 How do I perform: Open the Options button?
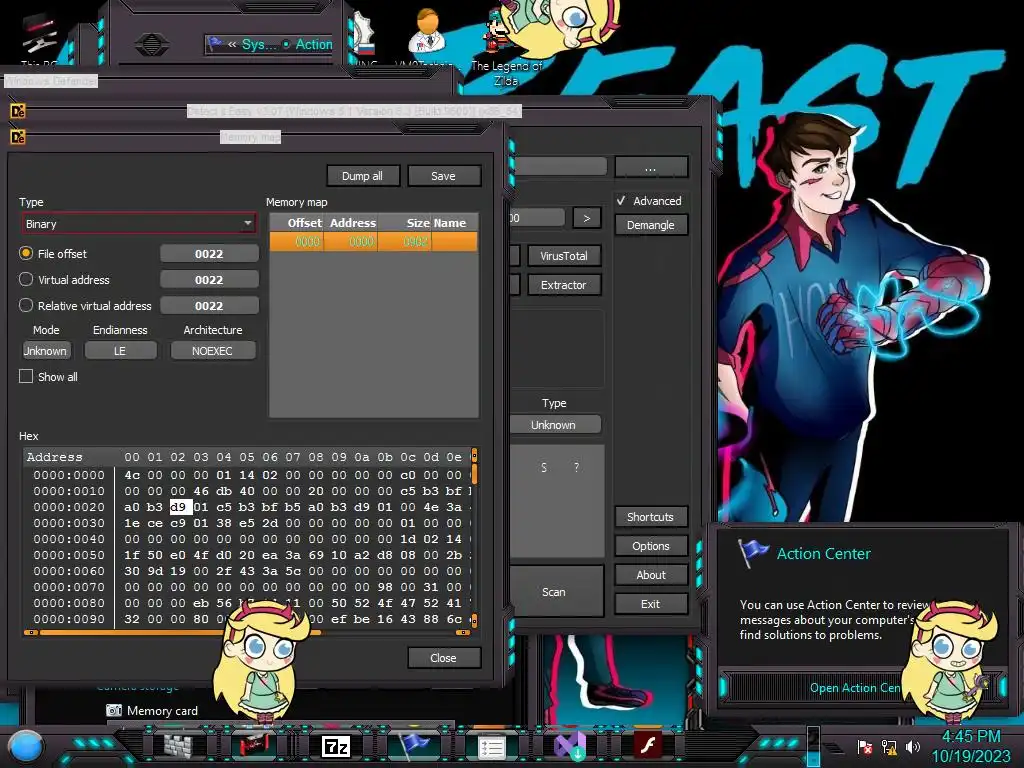tap(650, 545)
